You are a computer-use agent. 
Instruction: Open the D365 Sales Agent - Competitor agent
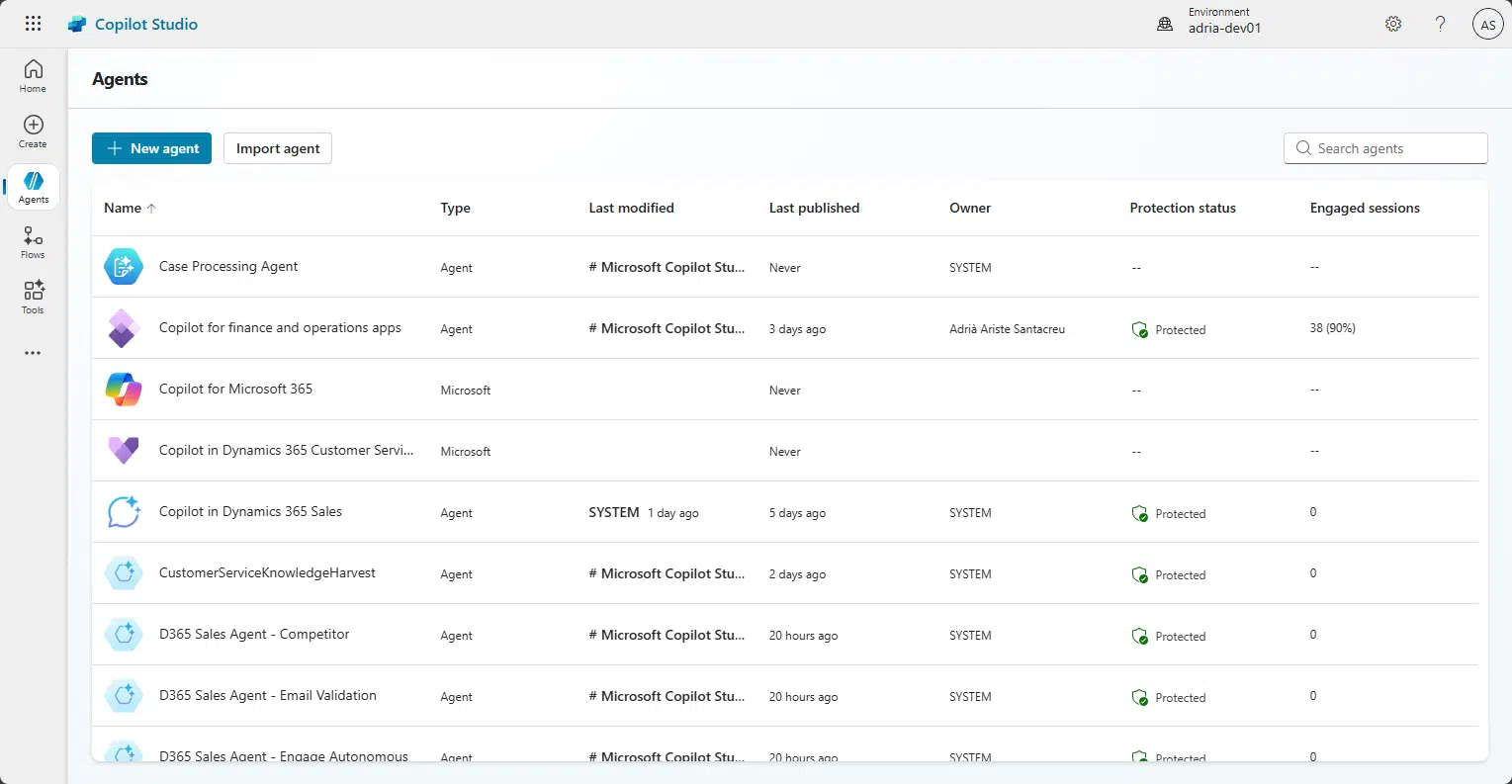254,635
